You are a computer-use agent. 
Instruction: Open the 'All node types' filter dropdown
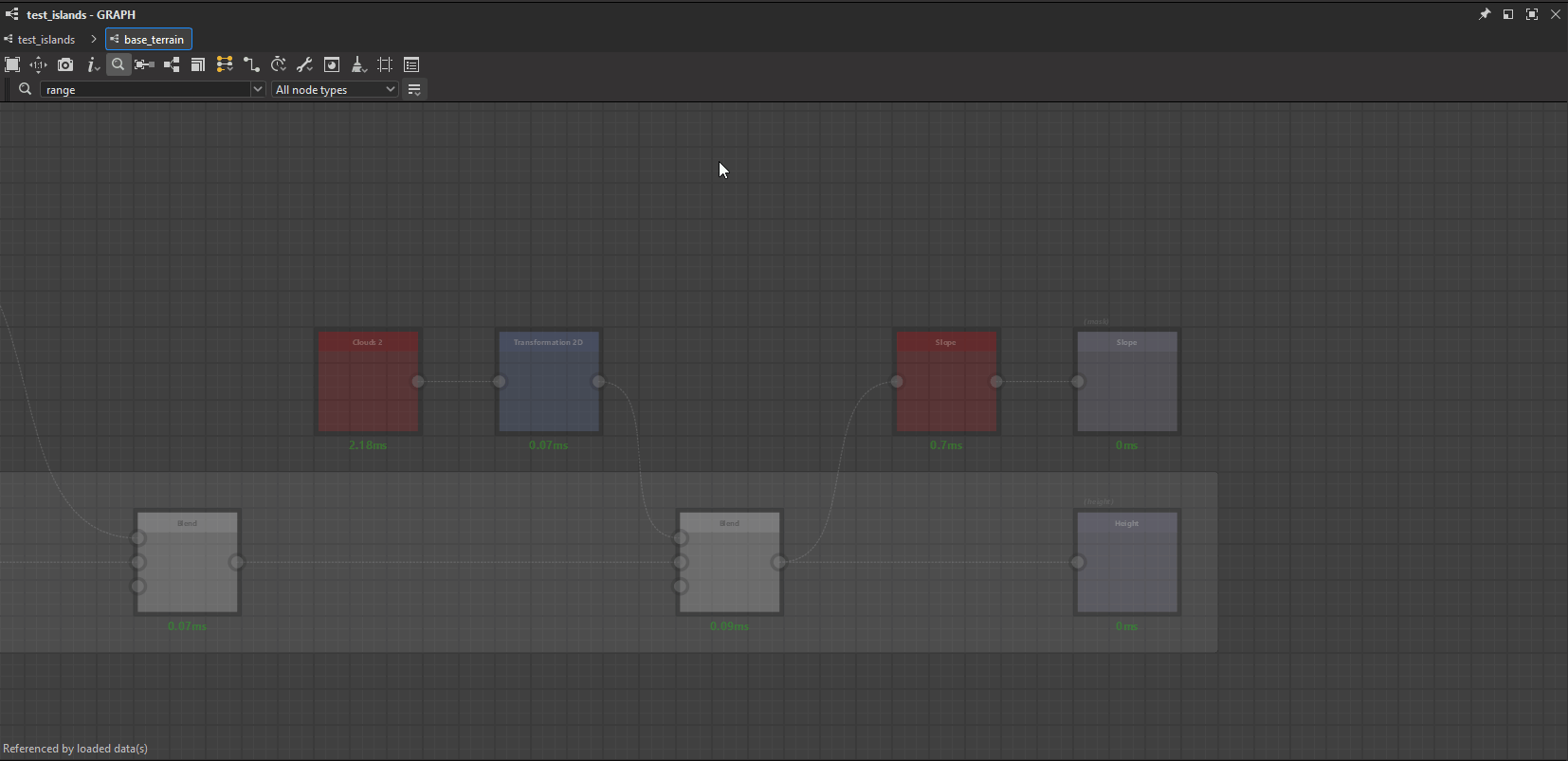(x=335, y=89)
